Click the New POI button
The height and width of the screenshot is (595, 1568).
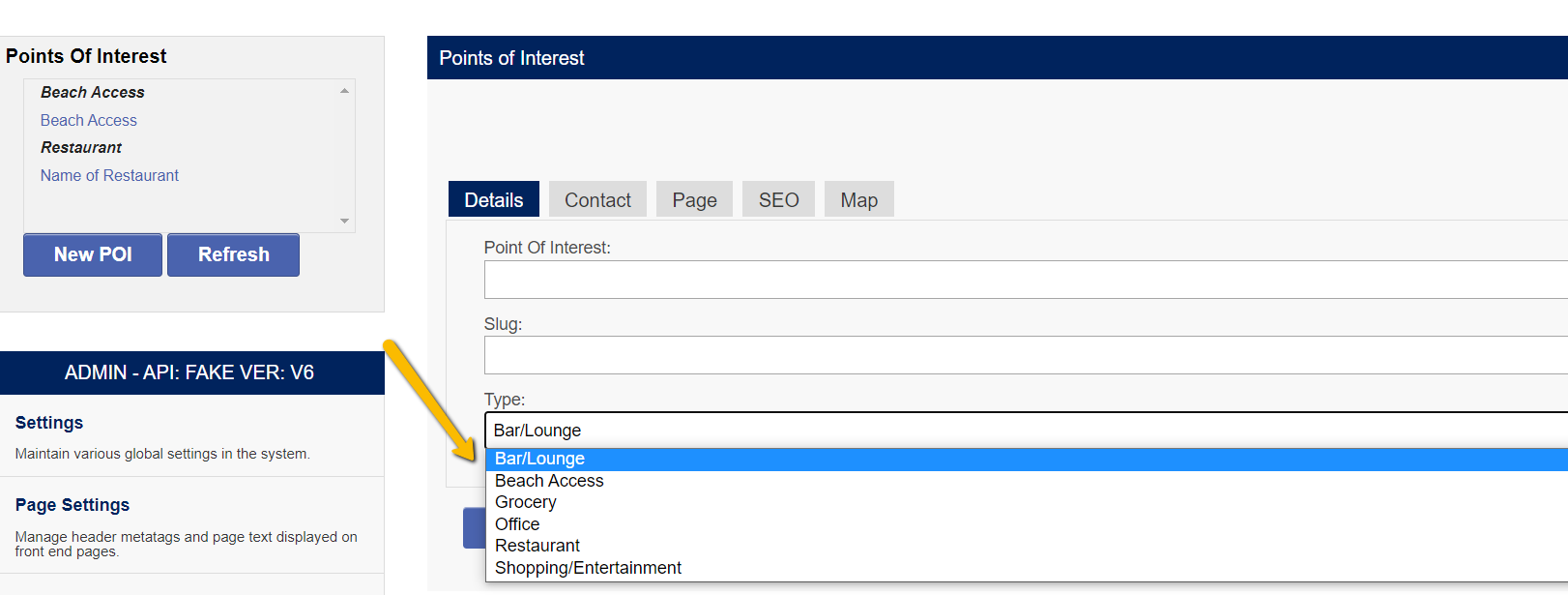tap(93, 254)
